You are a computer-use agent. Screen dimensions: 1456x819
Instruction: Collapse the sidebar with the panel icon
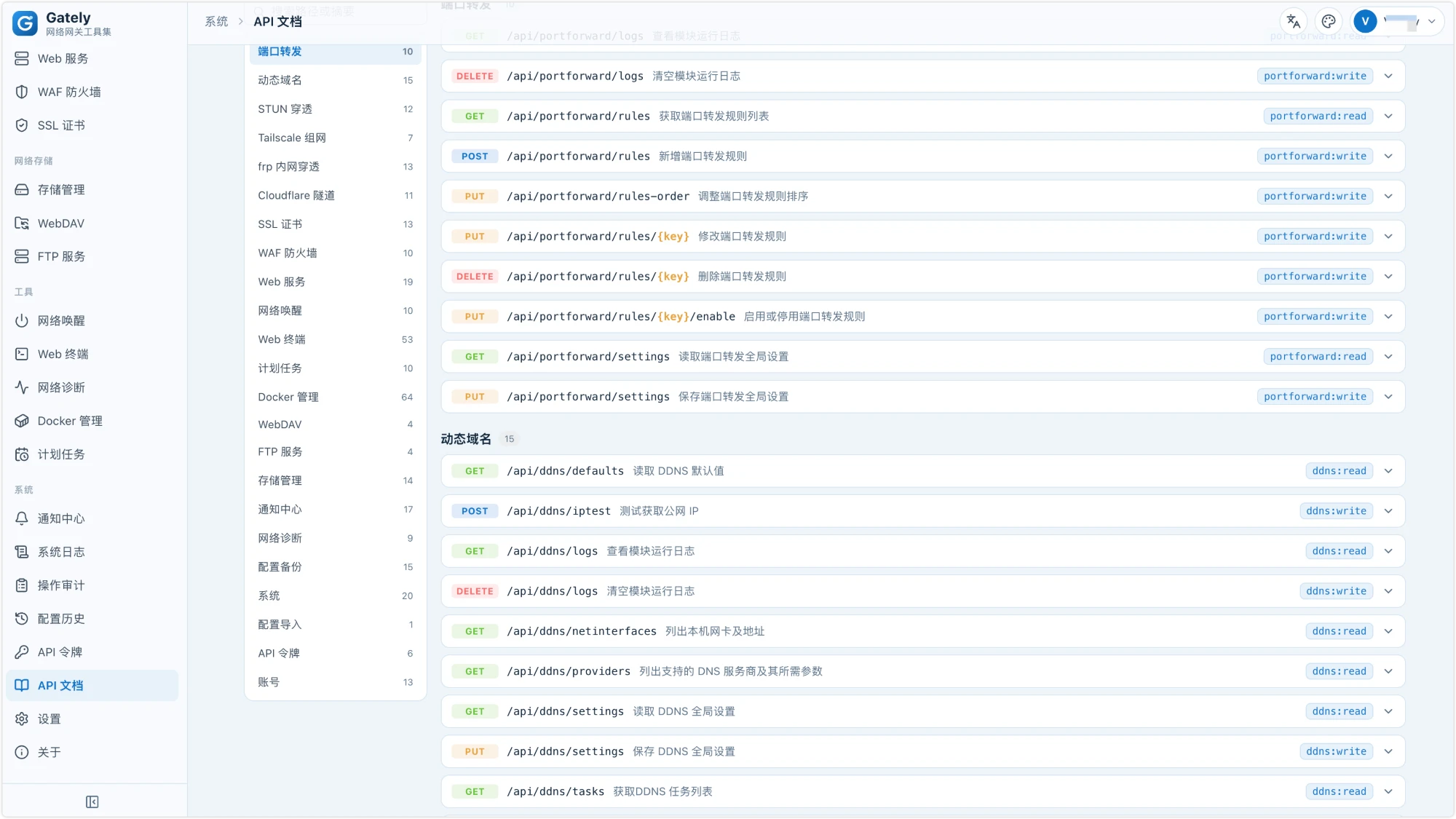92,802
